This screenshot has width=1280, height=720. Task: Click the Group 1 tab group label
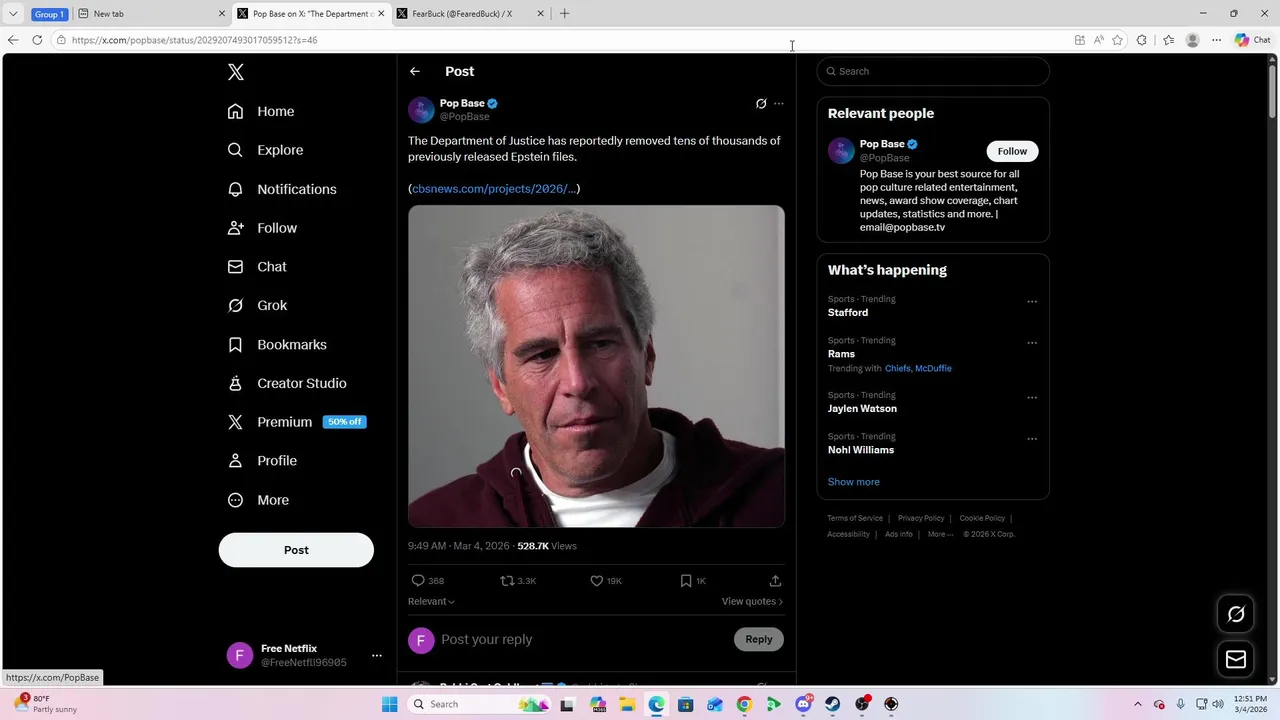point(49,14)
